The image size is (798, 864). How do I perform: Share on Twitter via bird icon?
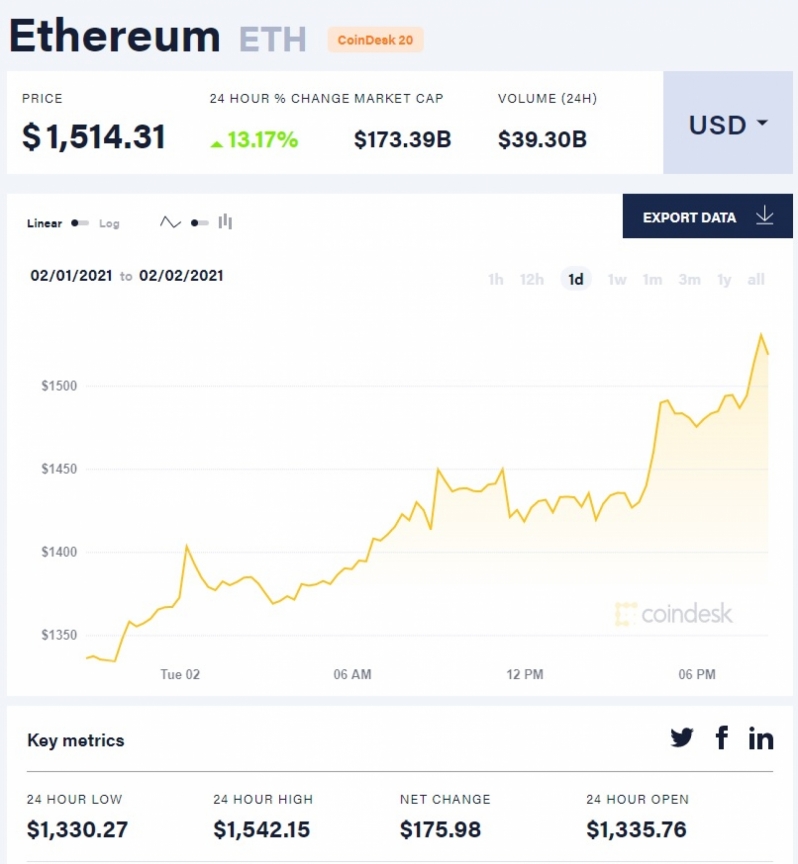point(682,737)
